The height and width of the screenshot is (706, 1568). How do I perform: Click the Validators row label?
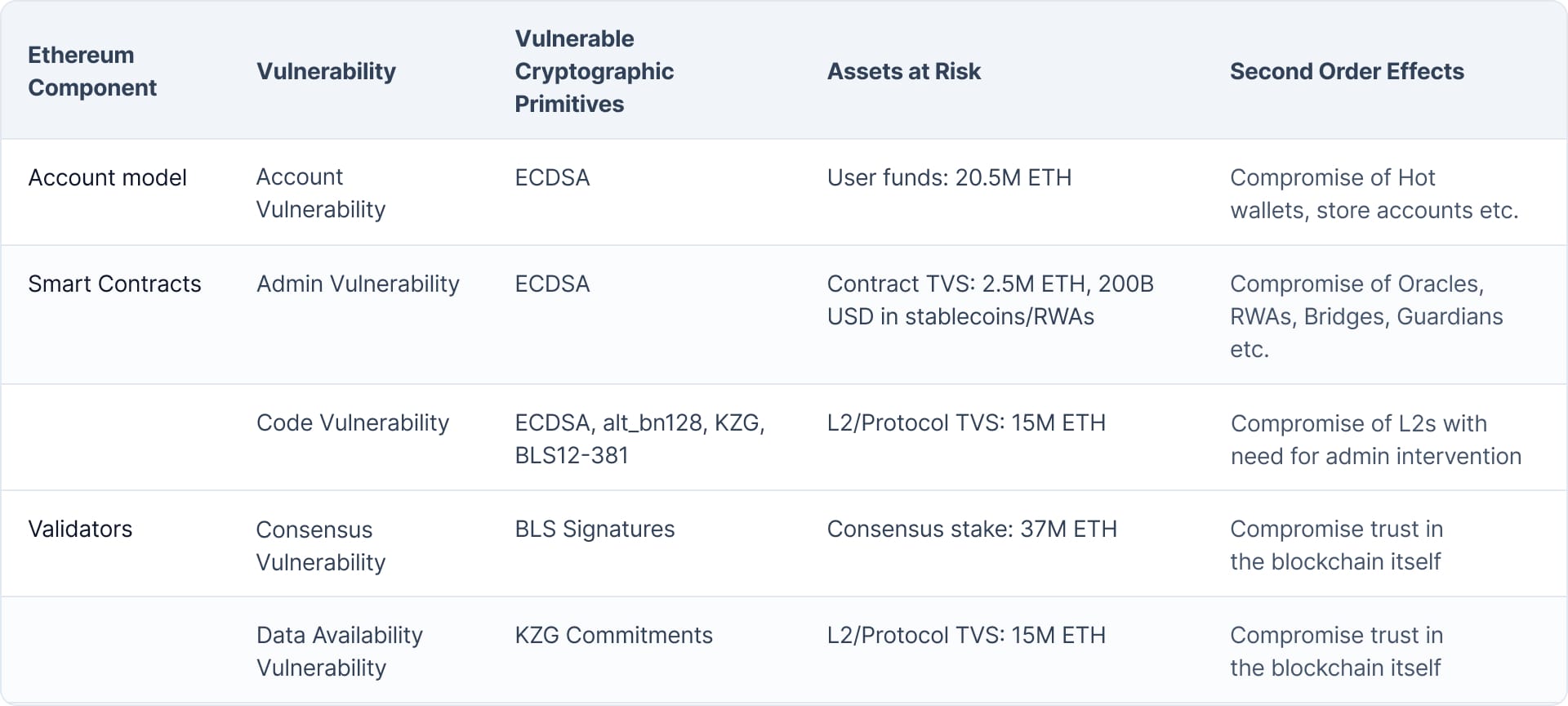80,529
